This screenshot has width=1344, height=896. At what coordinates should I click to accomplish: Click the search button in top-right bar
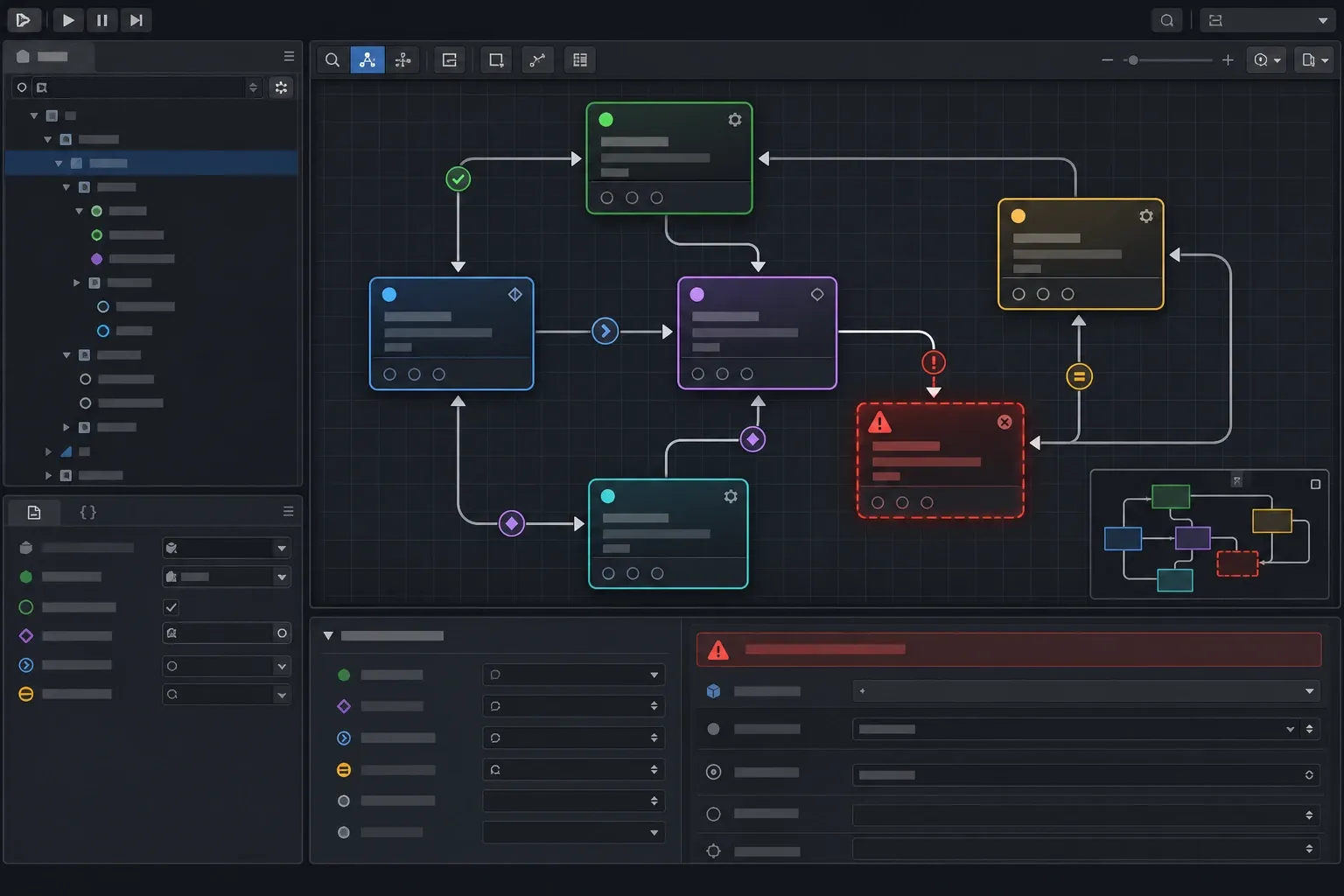(x=1166, y=20)
